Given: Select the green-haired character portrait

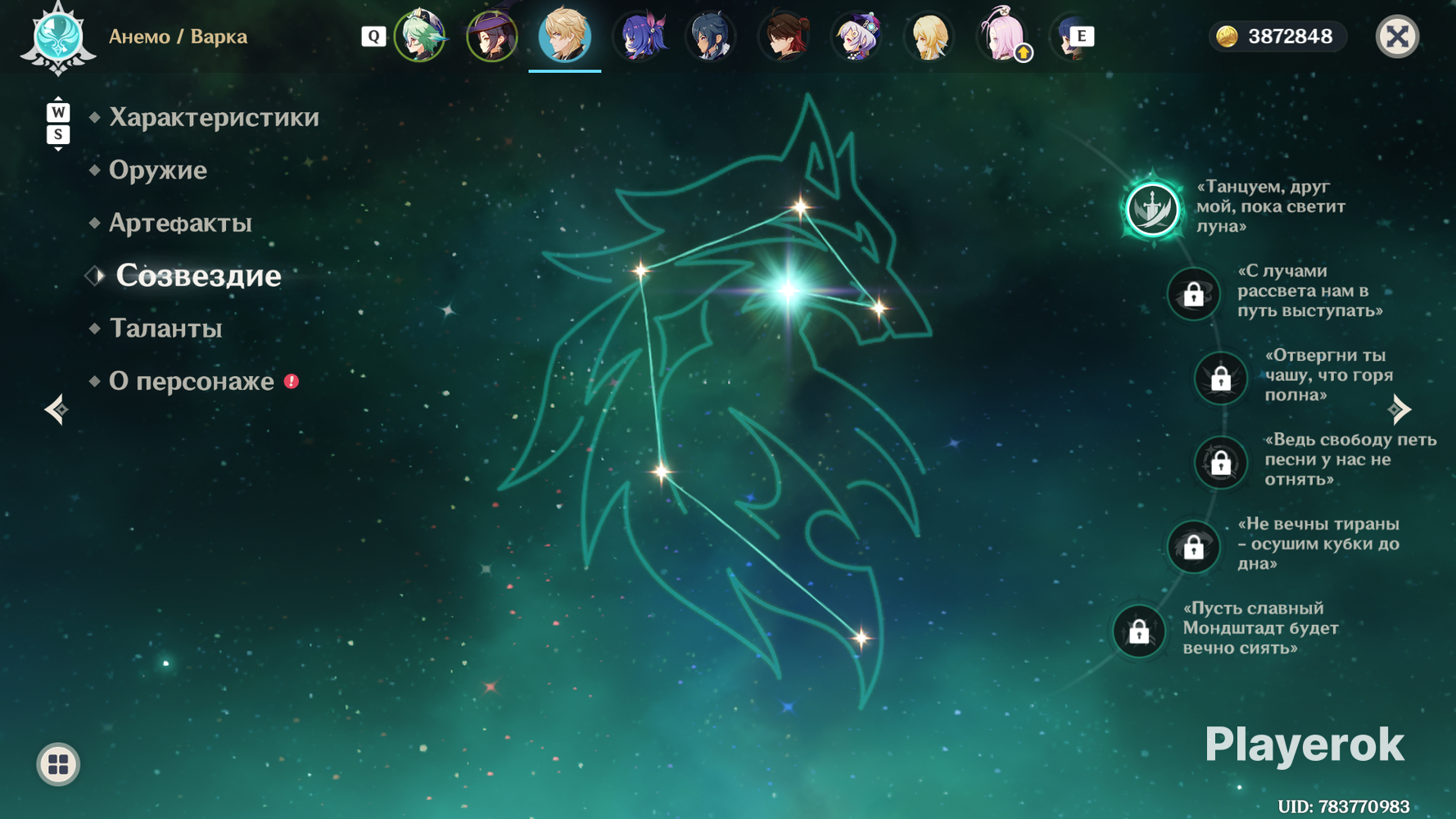Looking at the screenshot, I should coord(420,35).
